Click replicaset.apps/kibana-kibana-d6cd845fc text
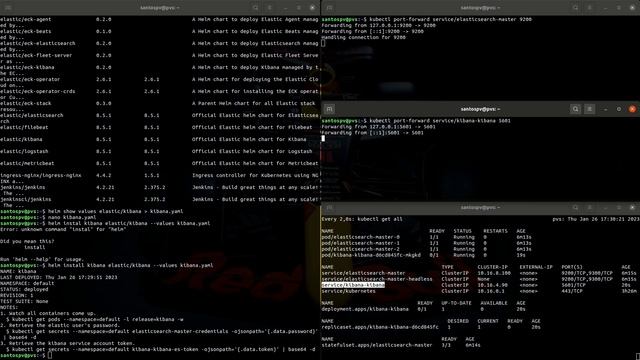This screenshot has height=360, width=640. coord(380,327)
